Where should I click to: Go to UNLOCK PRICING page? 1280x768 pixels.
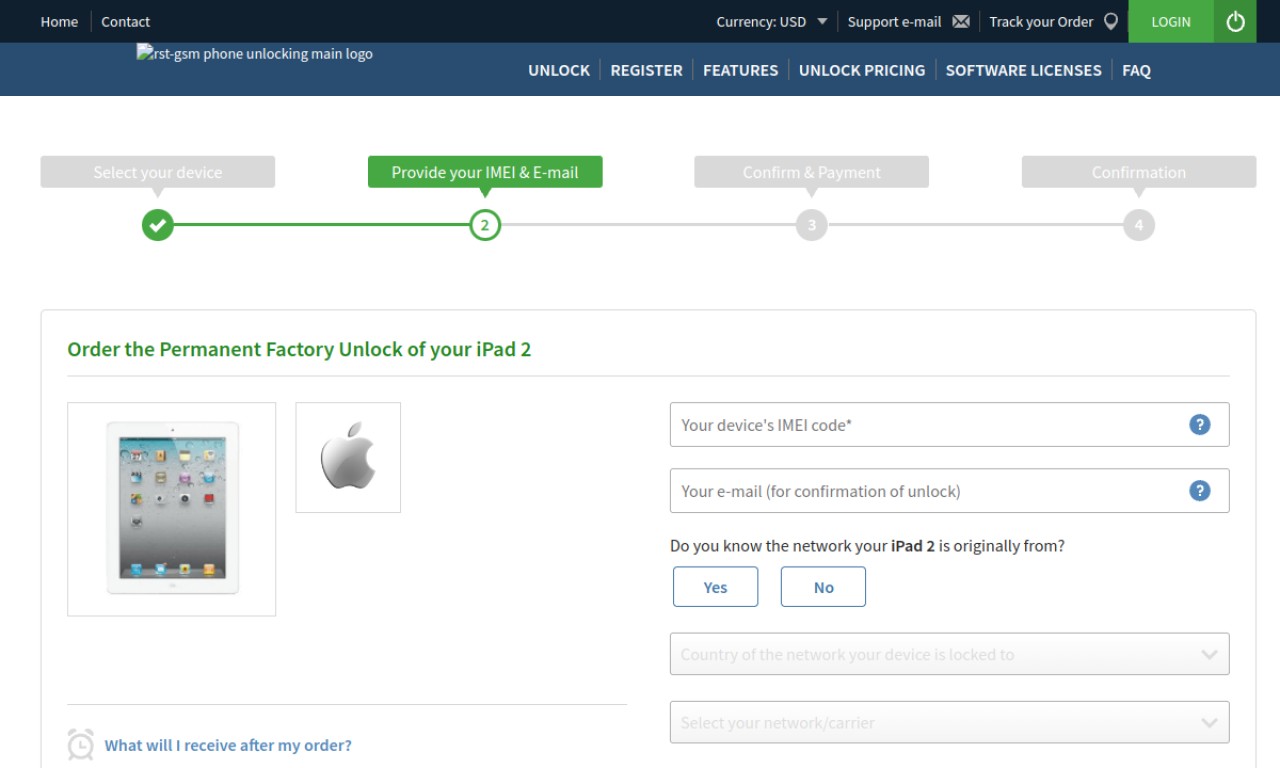[862, 70]
